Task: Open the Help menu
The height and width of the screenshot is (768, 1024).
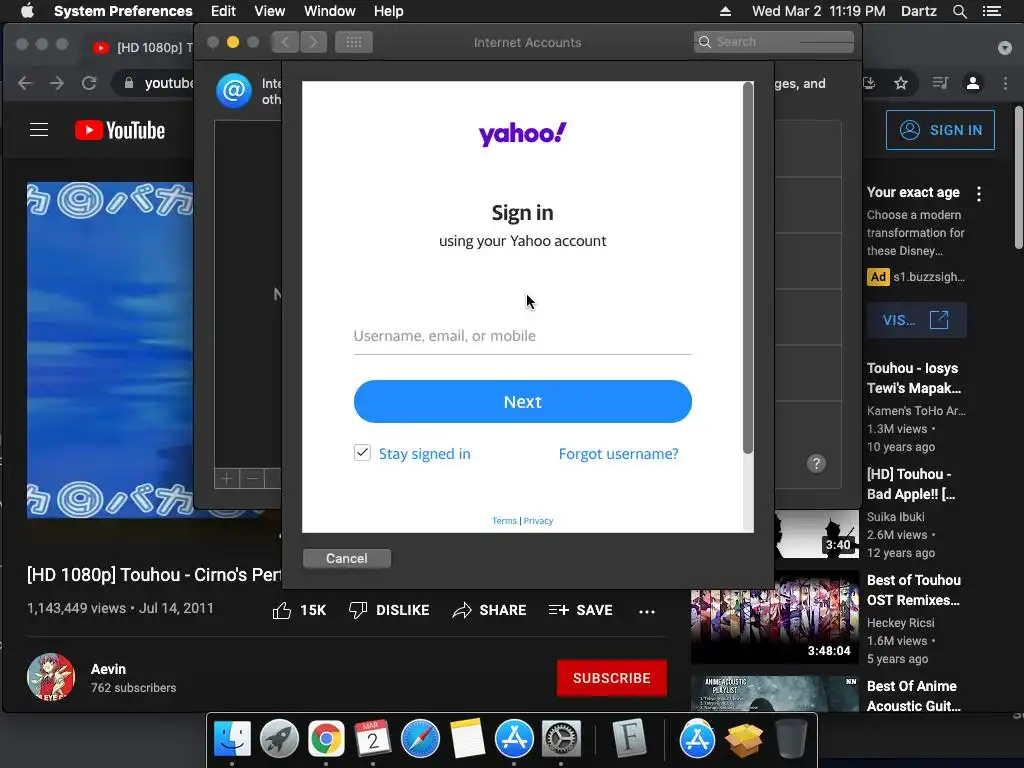Action: 389,11
